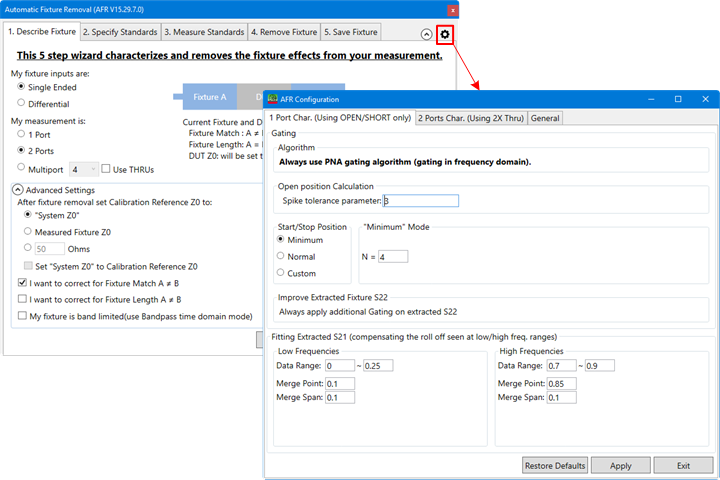Viewport: 720px width, 480px height.
Task: Click Exit in AFR Configuration
Action: [683, 465]
